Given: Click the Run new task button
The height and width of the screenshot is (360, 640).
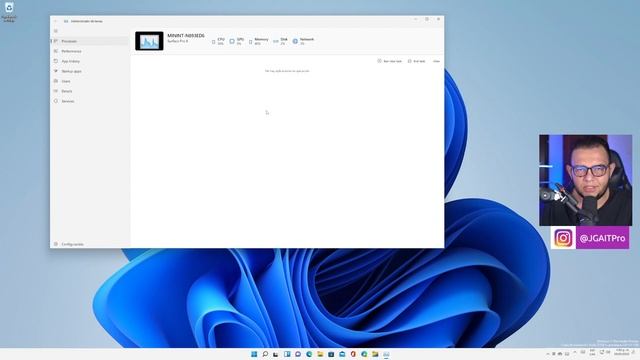Looking at the screenshot, I should (390, 61).
